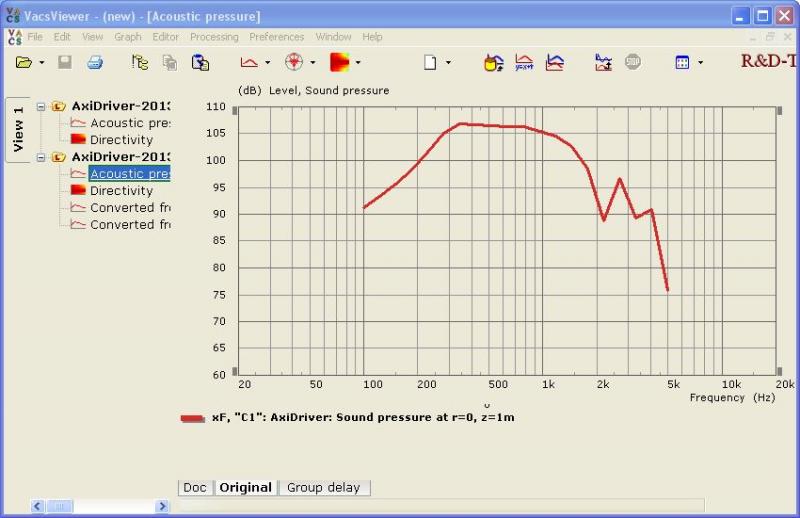Select the first AxiDriver-201 project entry

120,106
